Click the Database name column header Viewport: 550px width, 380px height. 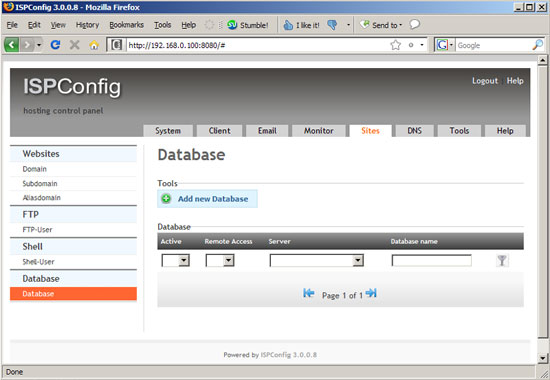(x=414, y=241)
